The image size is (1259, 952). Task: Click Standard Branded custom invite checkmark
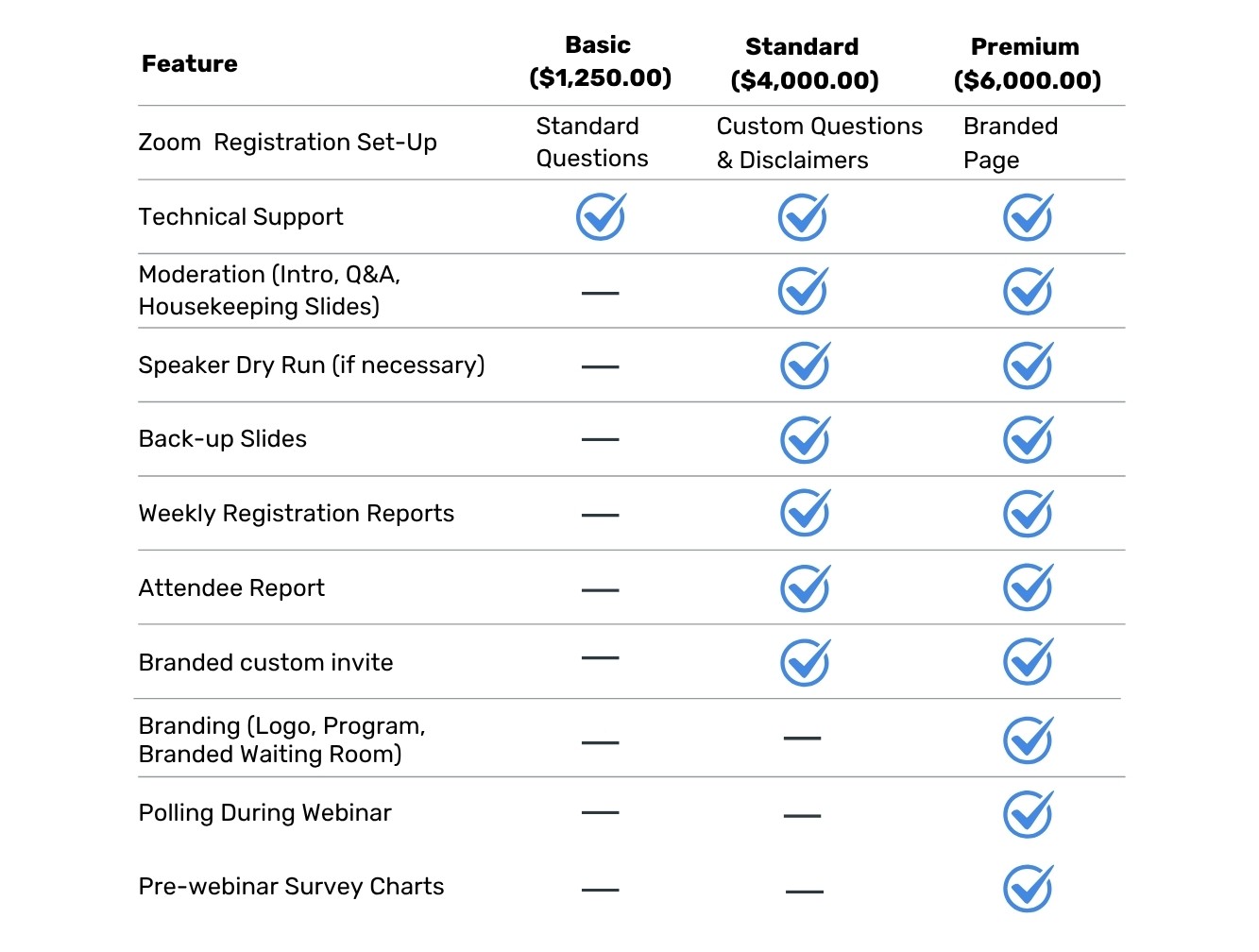[x=805, y=662]
